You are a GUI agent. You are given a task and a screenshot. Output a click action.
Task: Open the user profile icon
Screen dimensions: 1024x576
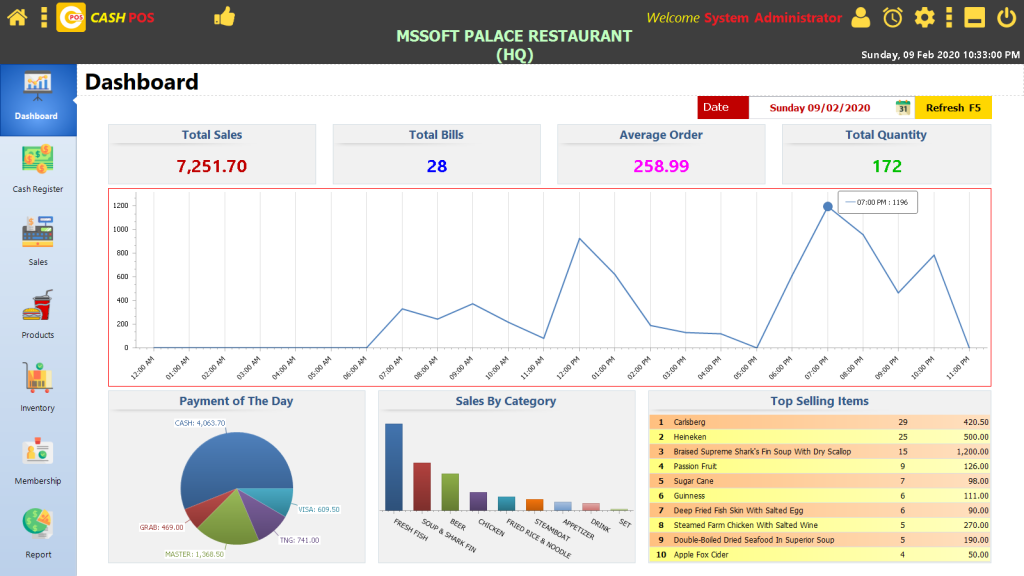860,17
